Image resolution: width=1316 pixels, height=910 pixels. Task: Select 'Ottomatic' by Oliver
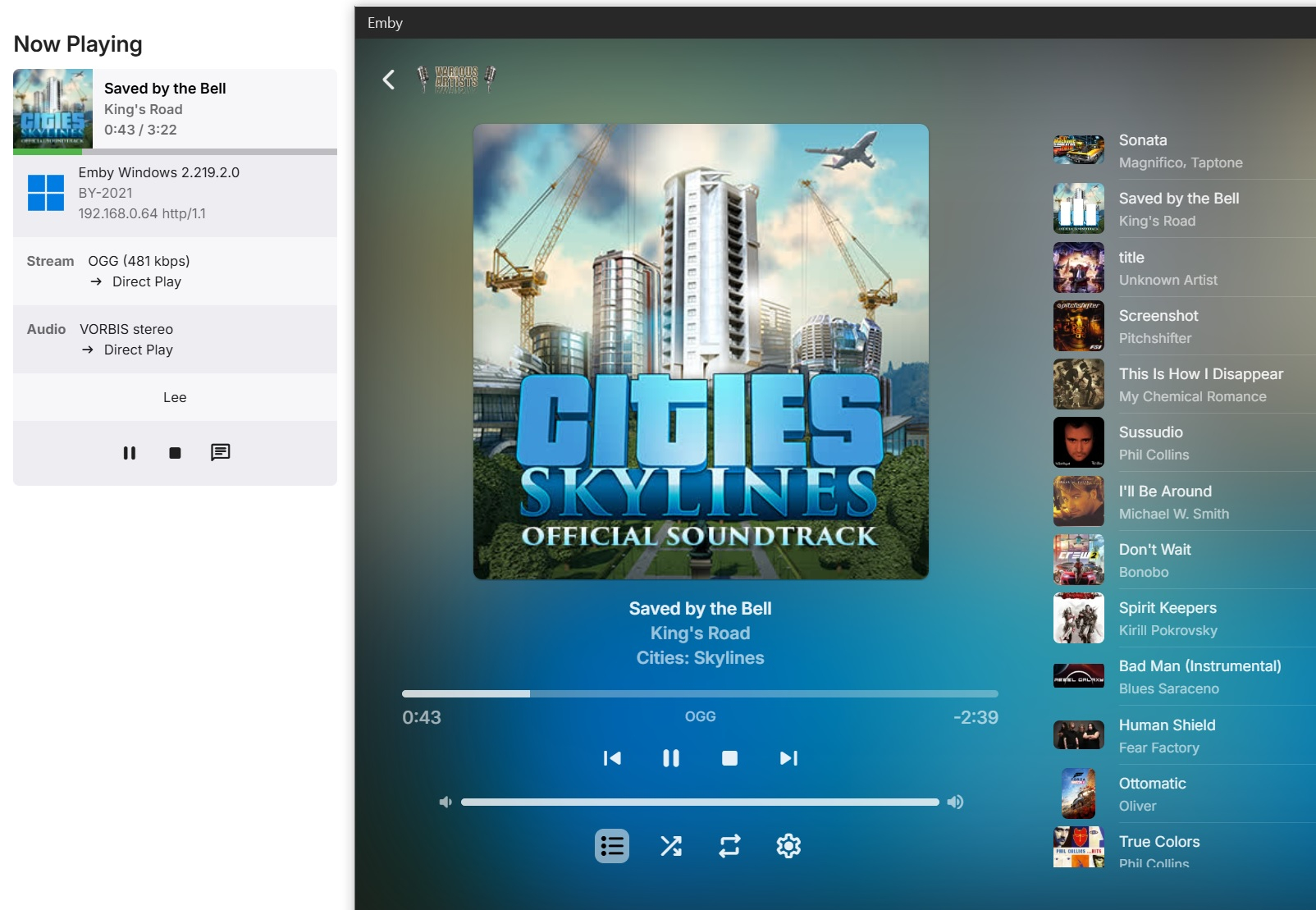[1152, 793]
